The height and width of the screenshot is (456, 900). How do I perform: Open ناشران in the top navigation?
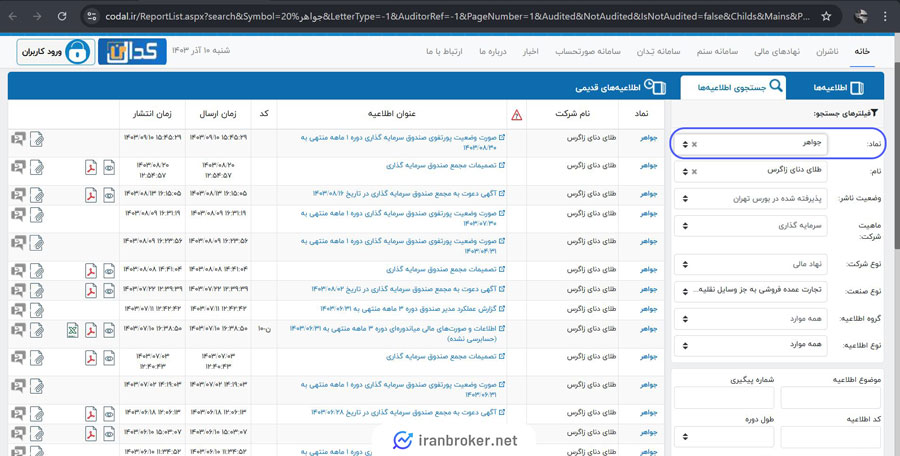click(827, 51)
